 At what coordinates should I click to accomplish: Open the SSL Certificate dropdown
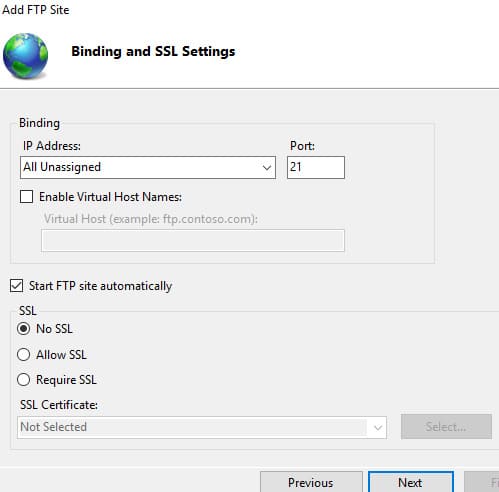[202, 427]
